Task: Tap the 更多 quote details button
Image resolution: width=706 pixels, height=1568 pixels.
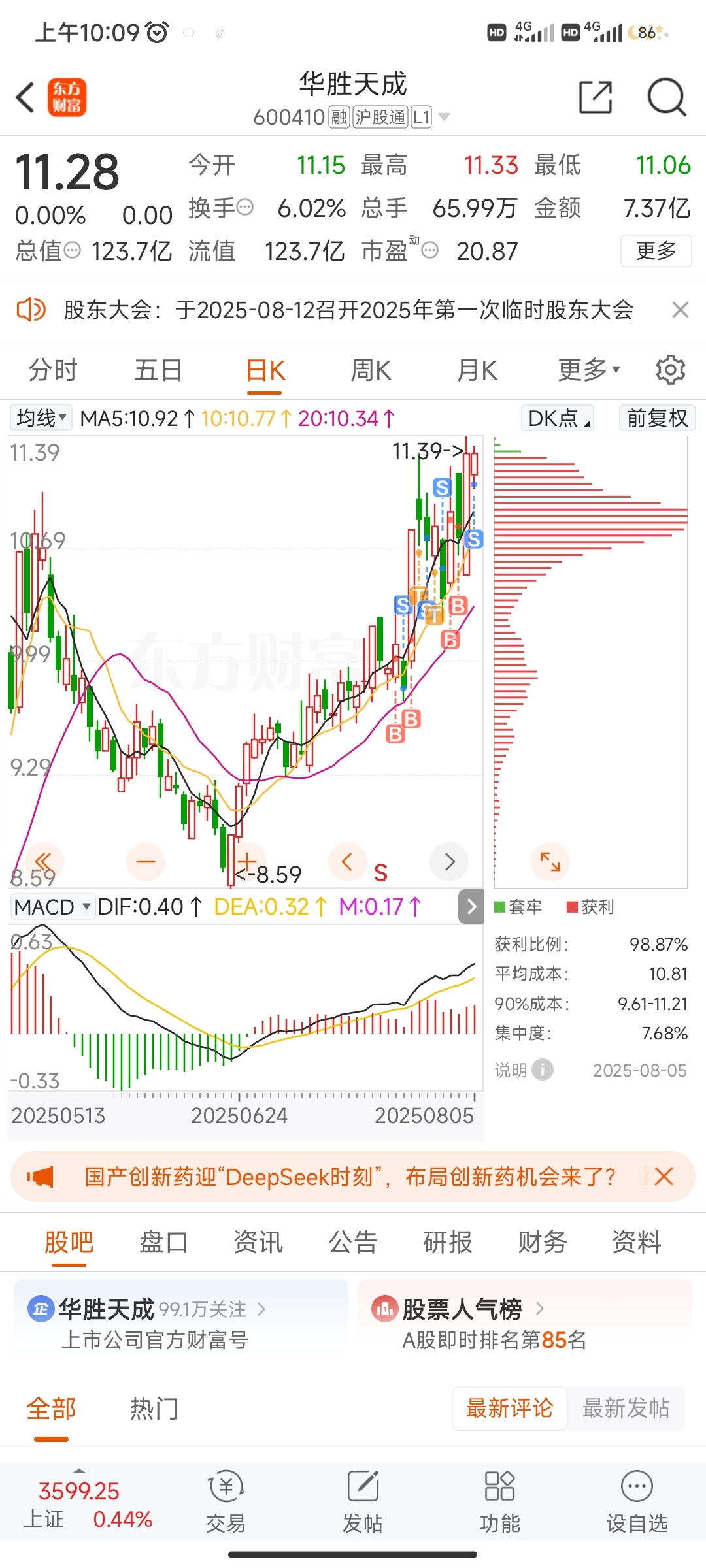Action: (656, 250)
